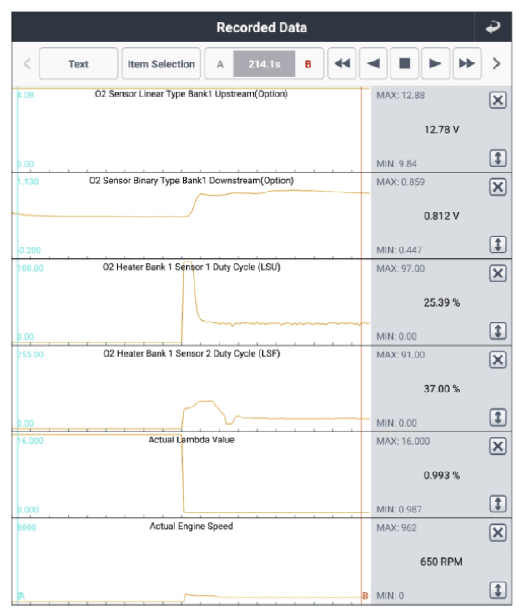Viewport: 523px width, 616px height.
Task: Remove the O2 Sensor Binary Downstream graph
Action: (497, 187)
